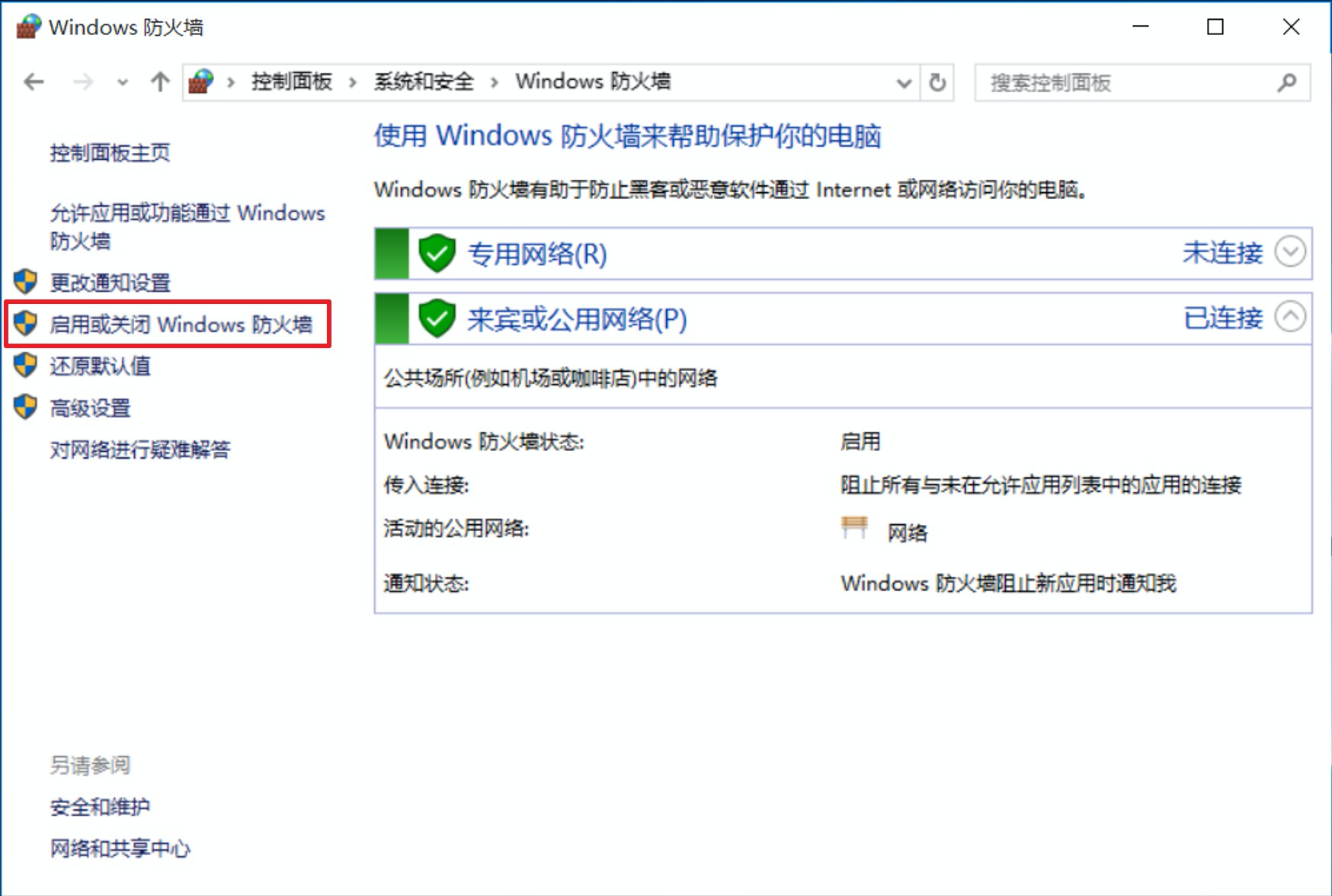This screenshot has width=1332, height=896.
Task: Refresh the firewall page
Action: click(937, 82)
